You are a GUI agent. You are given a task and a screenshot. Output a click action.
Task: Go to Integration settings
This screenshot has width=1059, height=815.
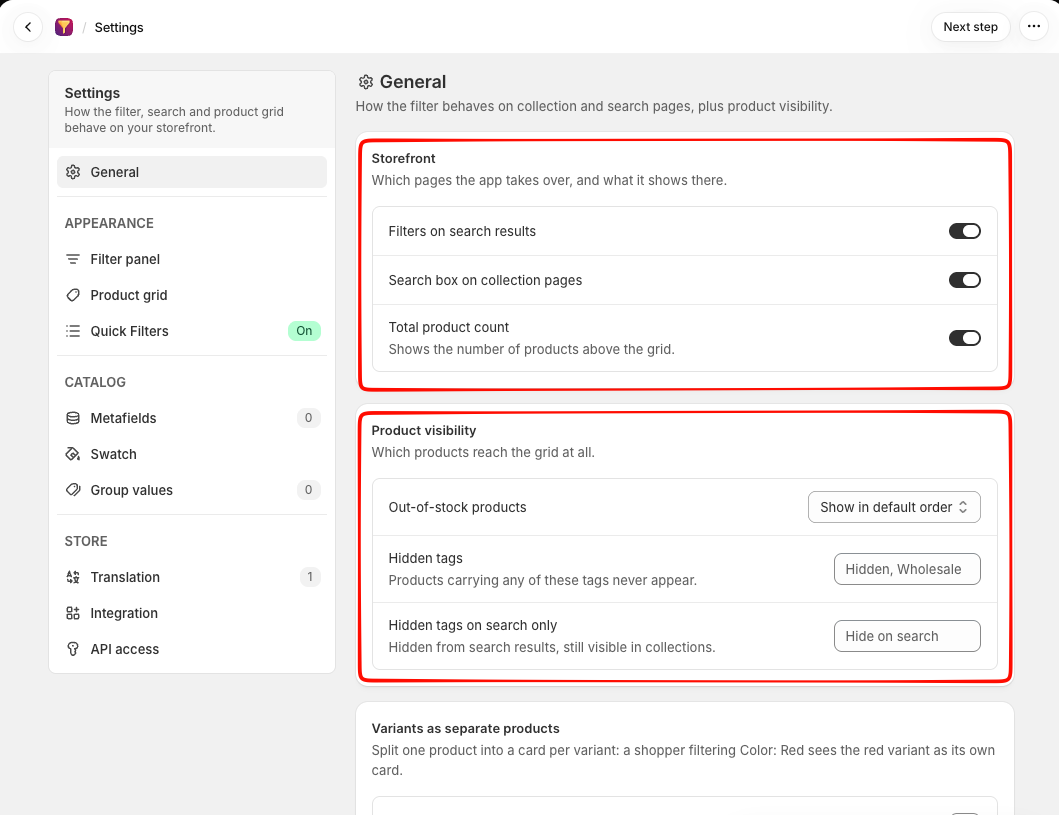192,613
